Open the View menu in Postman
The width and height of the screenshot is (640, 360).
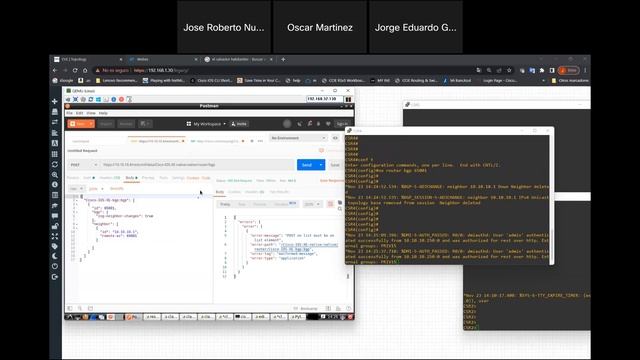tap(91, 113)
